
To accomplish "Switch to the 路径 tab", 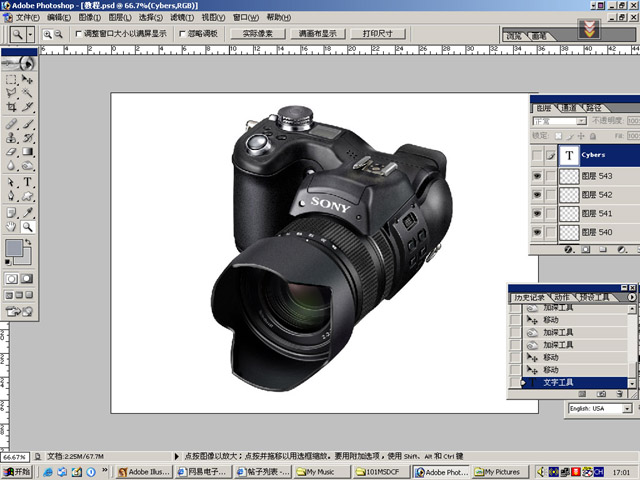I will [594, 108].
